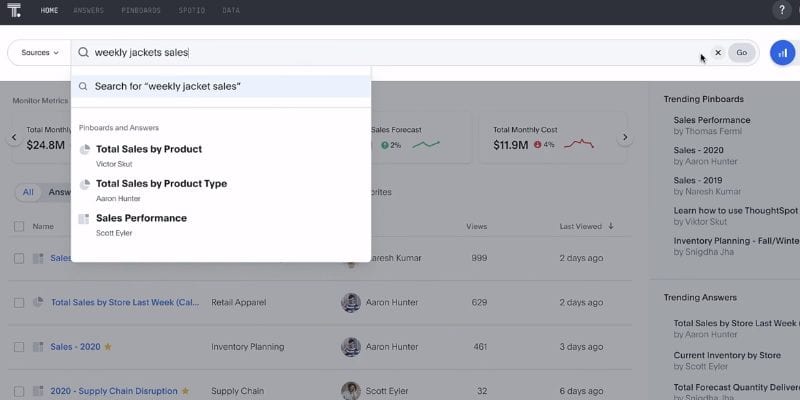The image size is (800, 400).
Task: Open Sales - 2020 table link
Action: click(x=76, y=347)
